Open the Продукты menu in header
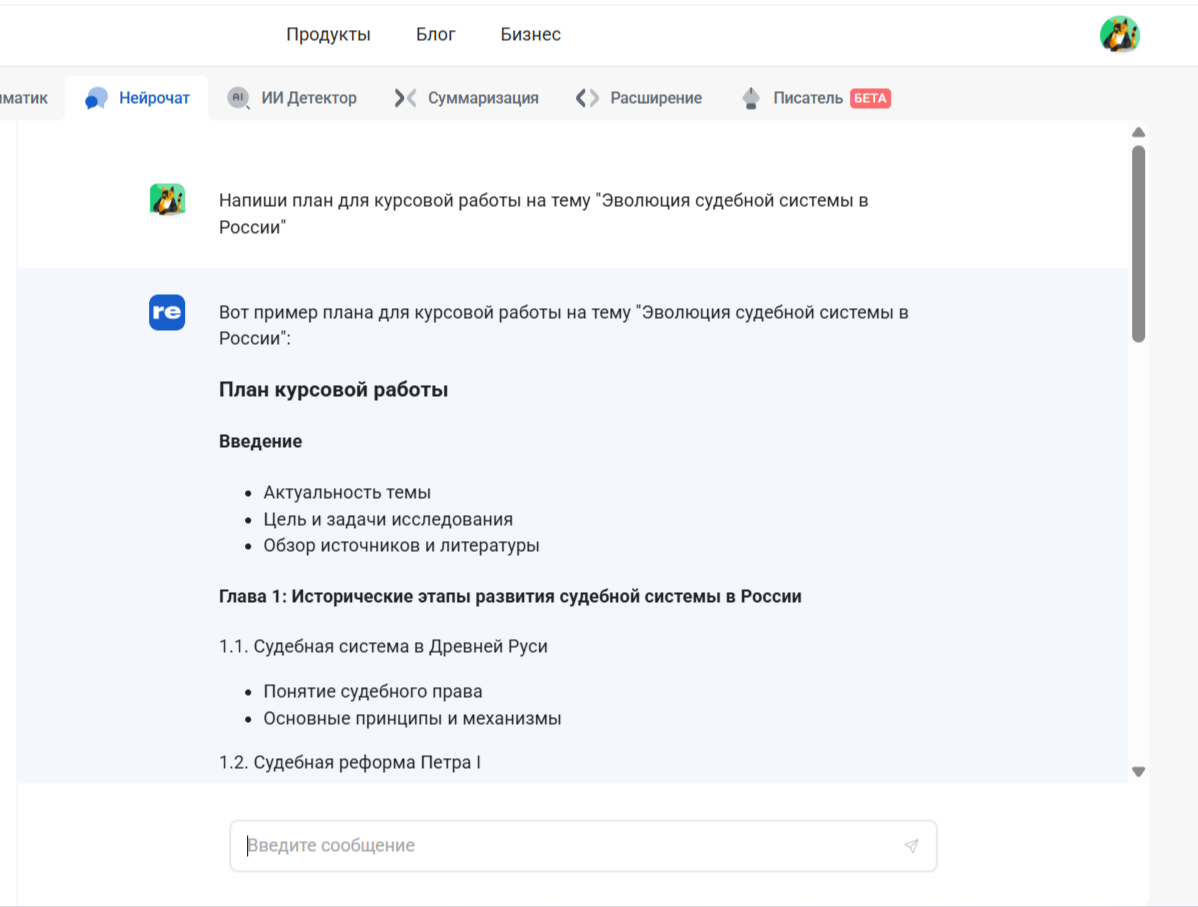 pyautogui.click(x=328, y=35)
